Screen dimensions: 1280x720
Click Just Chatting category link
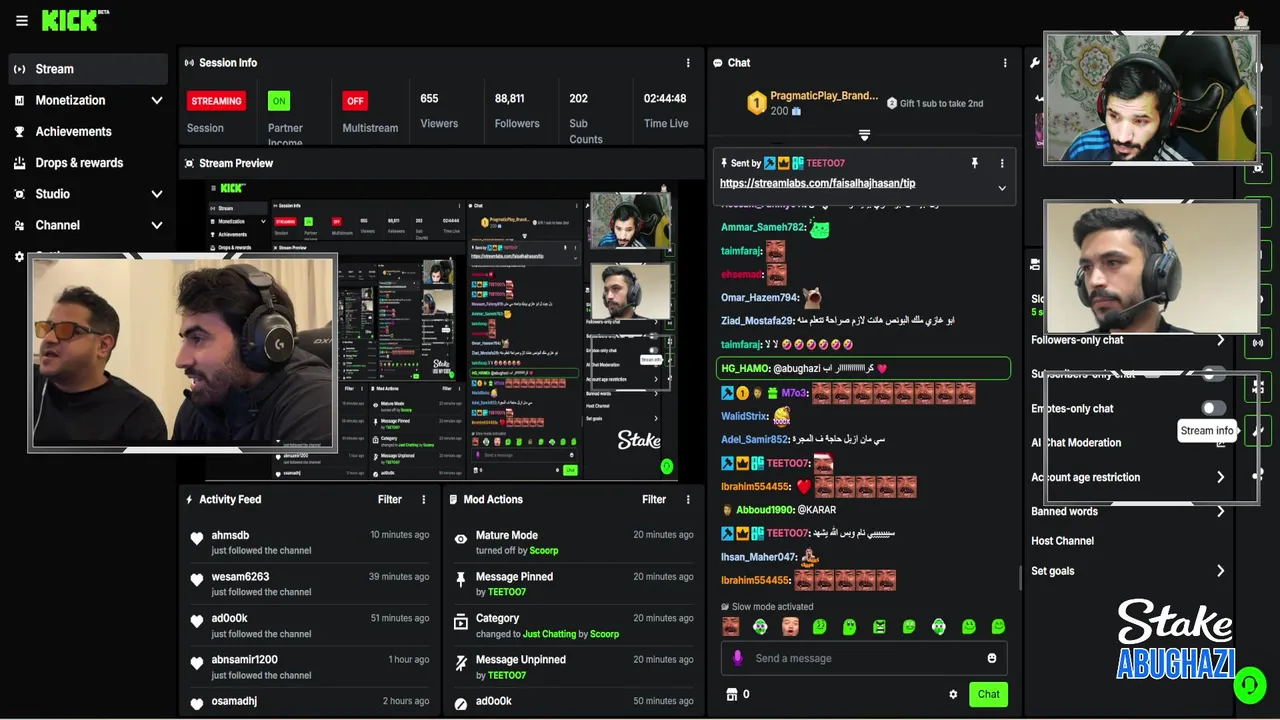(549, 634)
